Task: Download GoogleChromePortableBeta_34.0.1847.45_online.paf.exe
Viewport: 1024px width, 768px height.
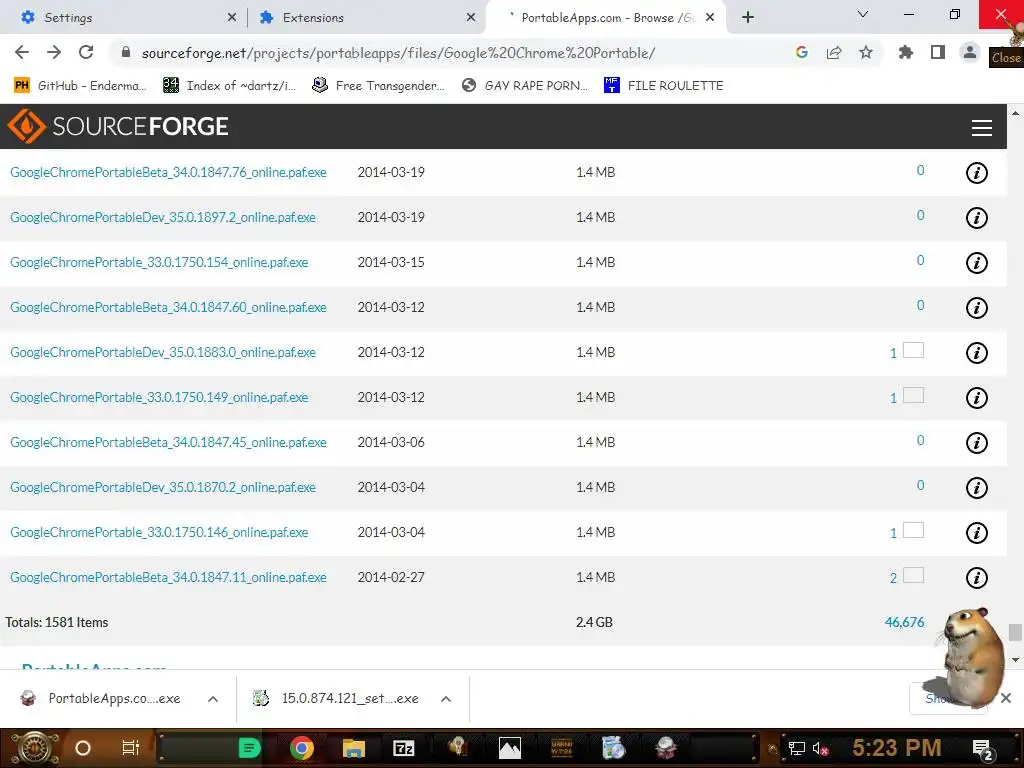Action: click(168, 443)
